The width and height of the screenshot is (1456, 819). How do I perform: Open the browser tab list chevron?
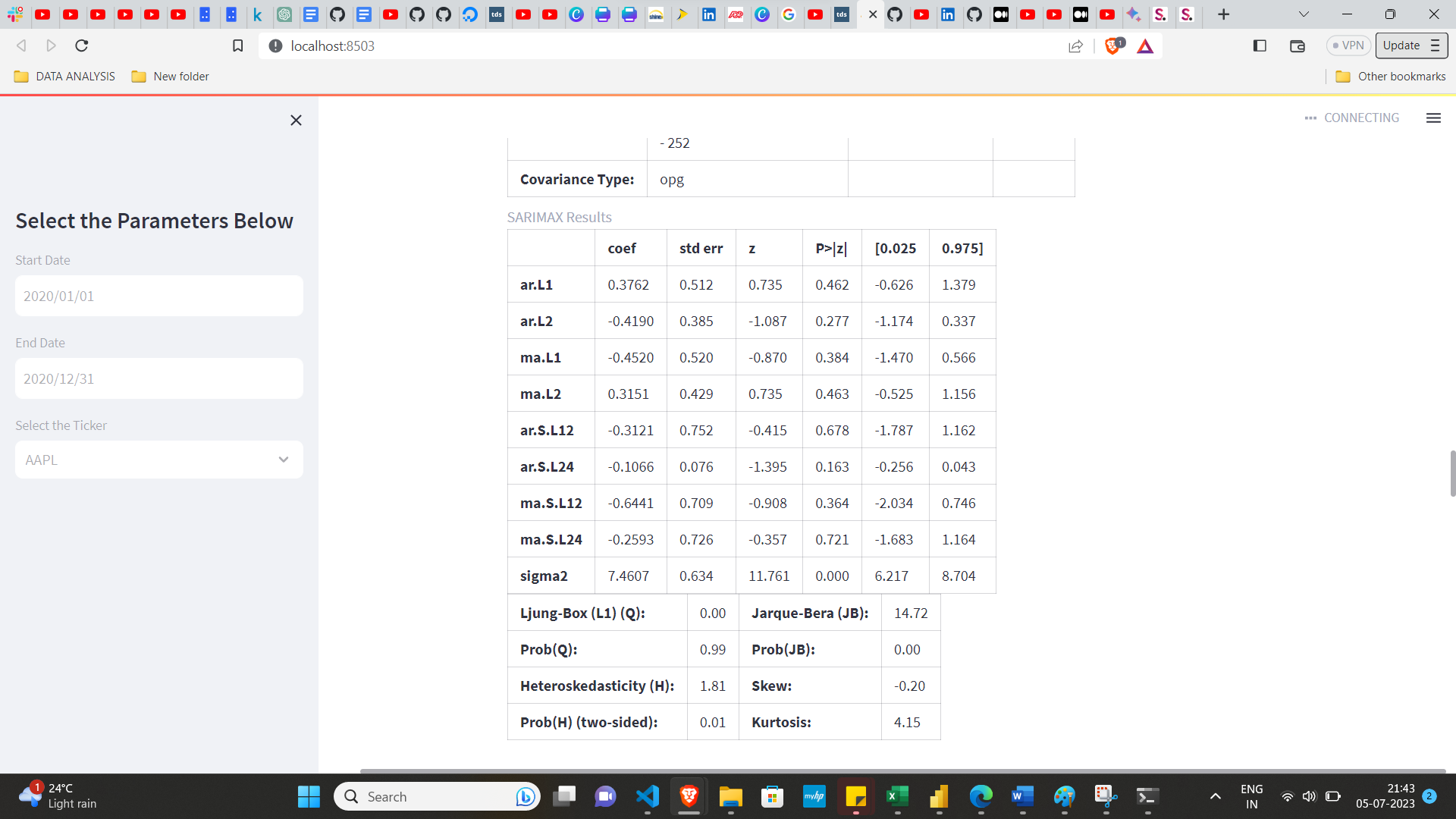[x=1304, y=14]
